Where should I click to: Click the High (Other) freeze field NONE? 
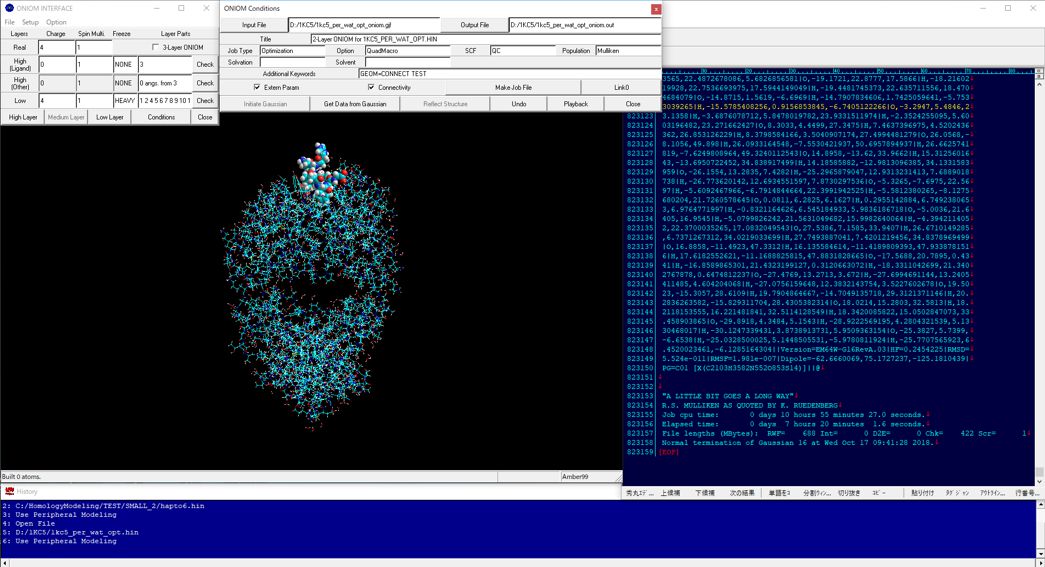123,83
